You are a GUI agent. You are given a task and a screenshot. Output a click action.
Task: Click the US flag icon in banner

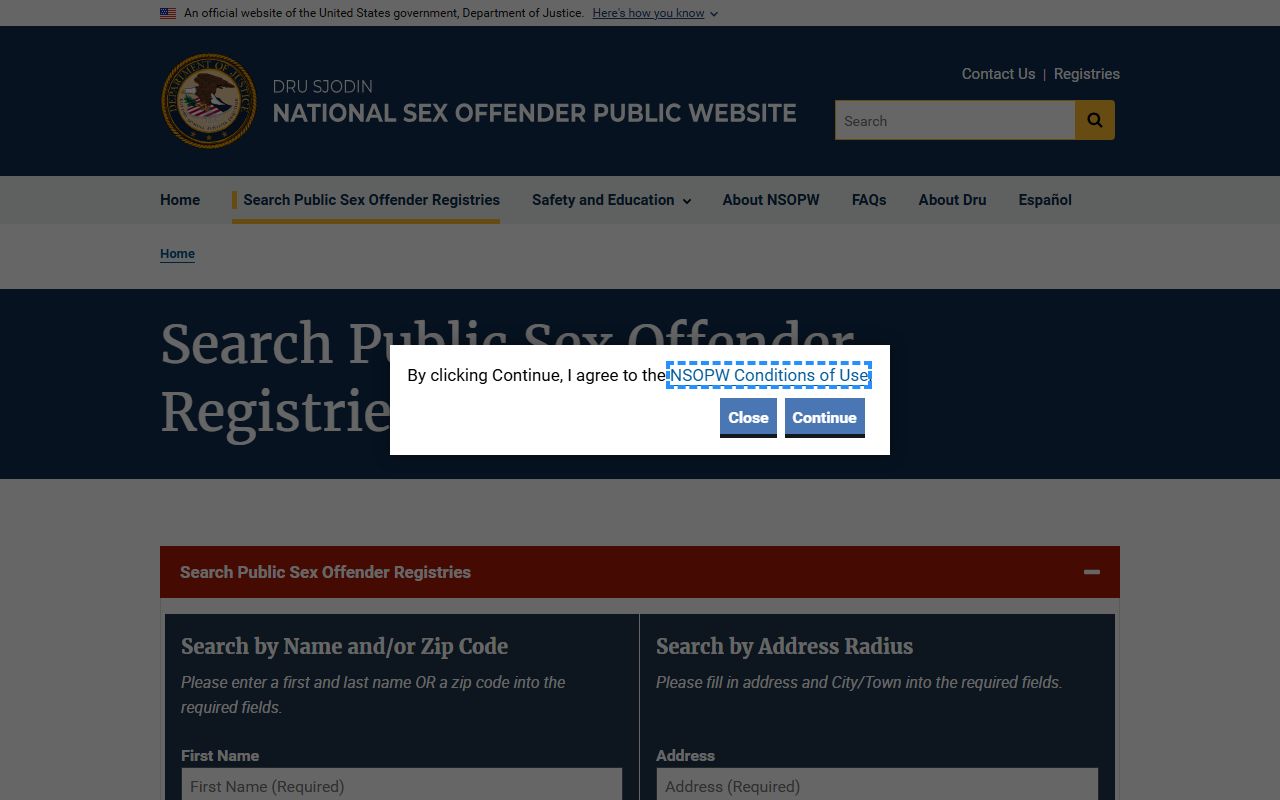pyautogui.click(x=168, y=13)
